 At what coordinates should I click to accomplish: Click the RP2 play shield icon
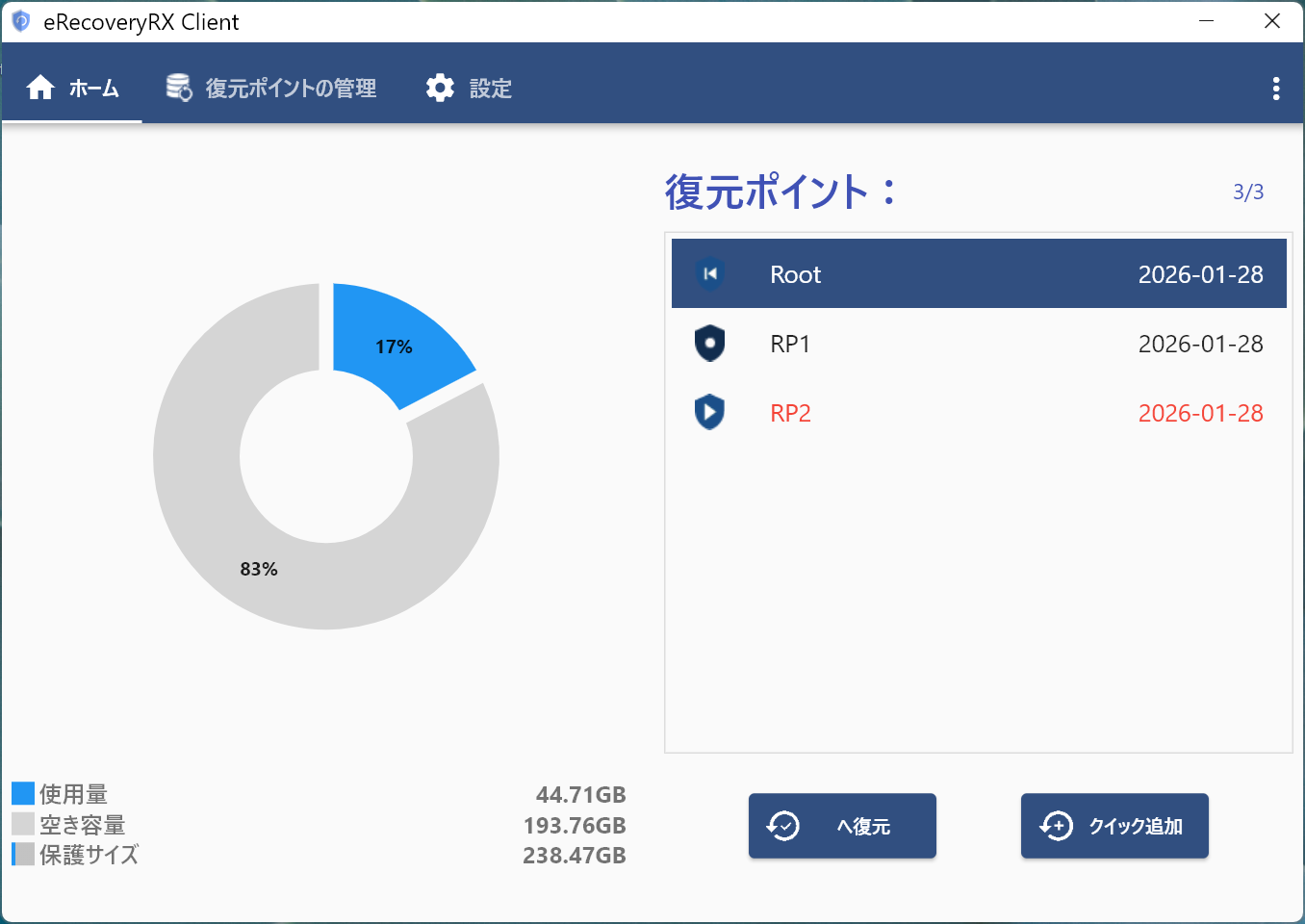(x=709, y=413)
